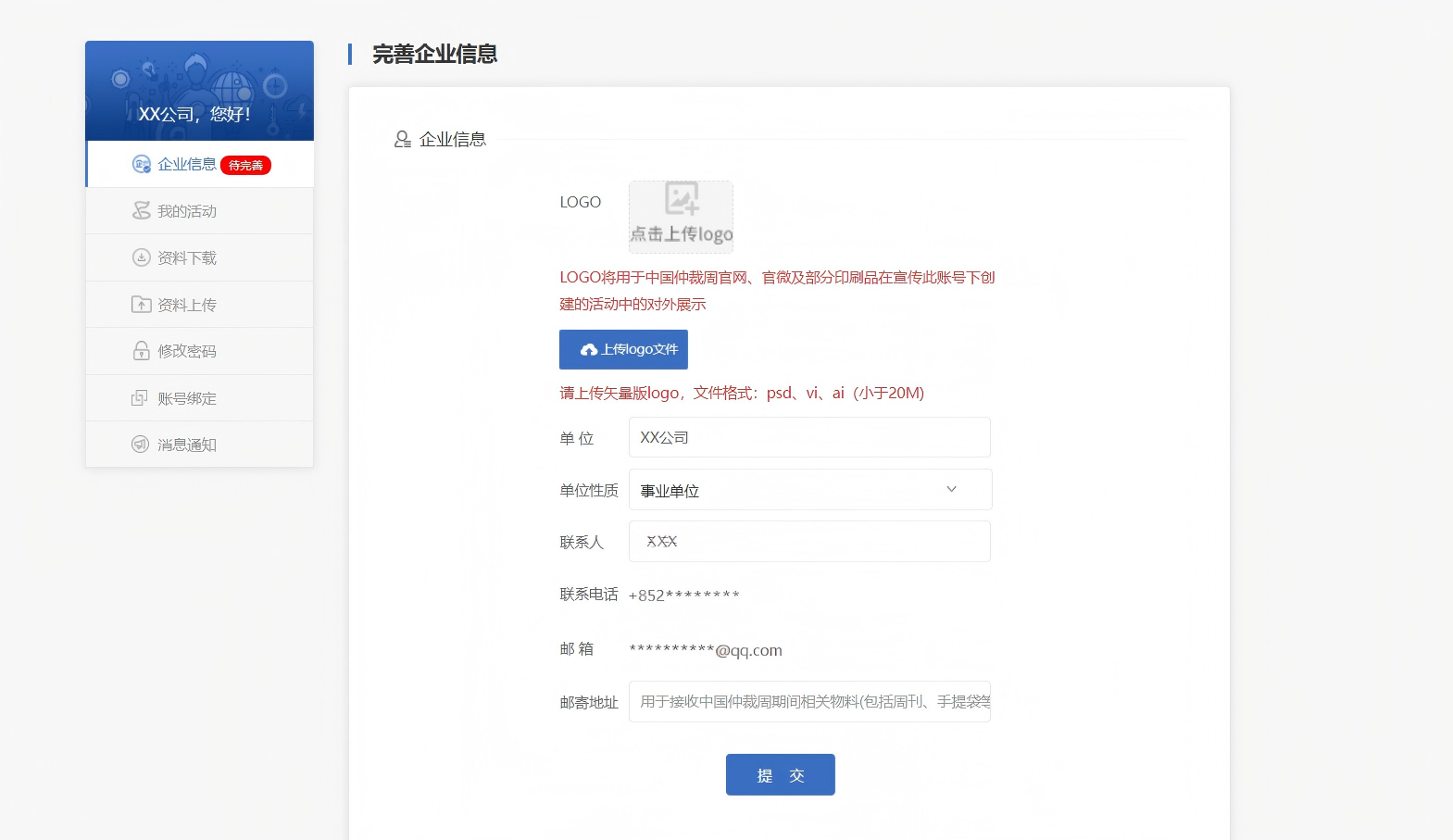Click the phone number +852********
The image size is (1453, 840).
click(684, 596)
